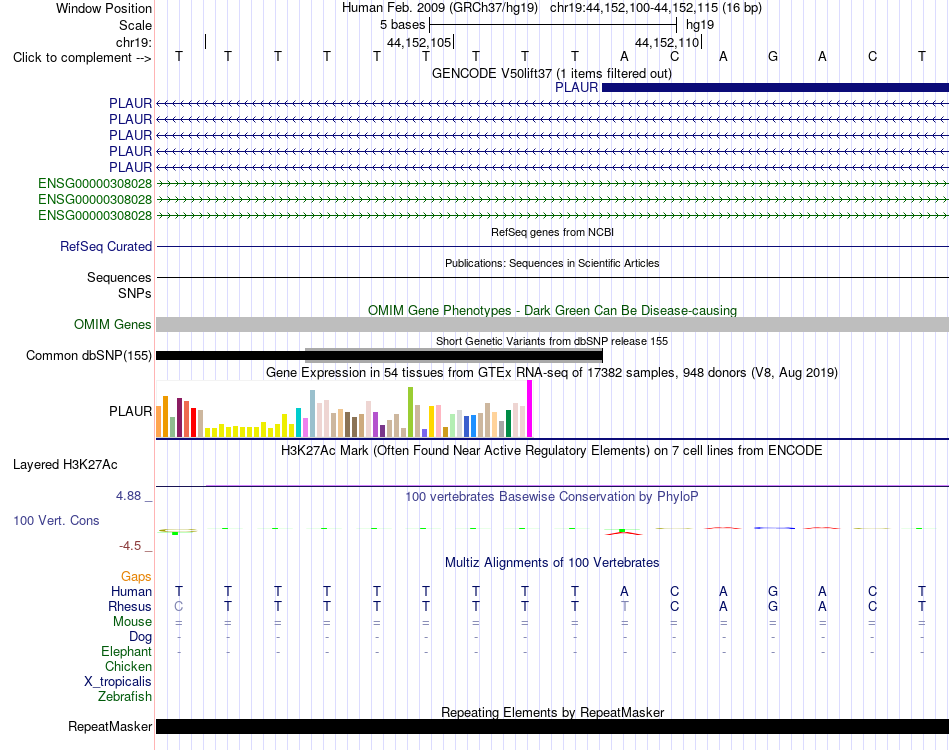950x750 pixels.
Task: Click the 'Click to complement -->' label
Action: click(82, 58)
